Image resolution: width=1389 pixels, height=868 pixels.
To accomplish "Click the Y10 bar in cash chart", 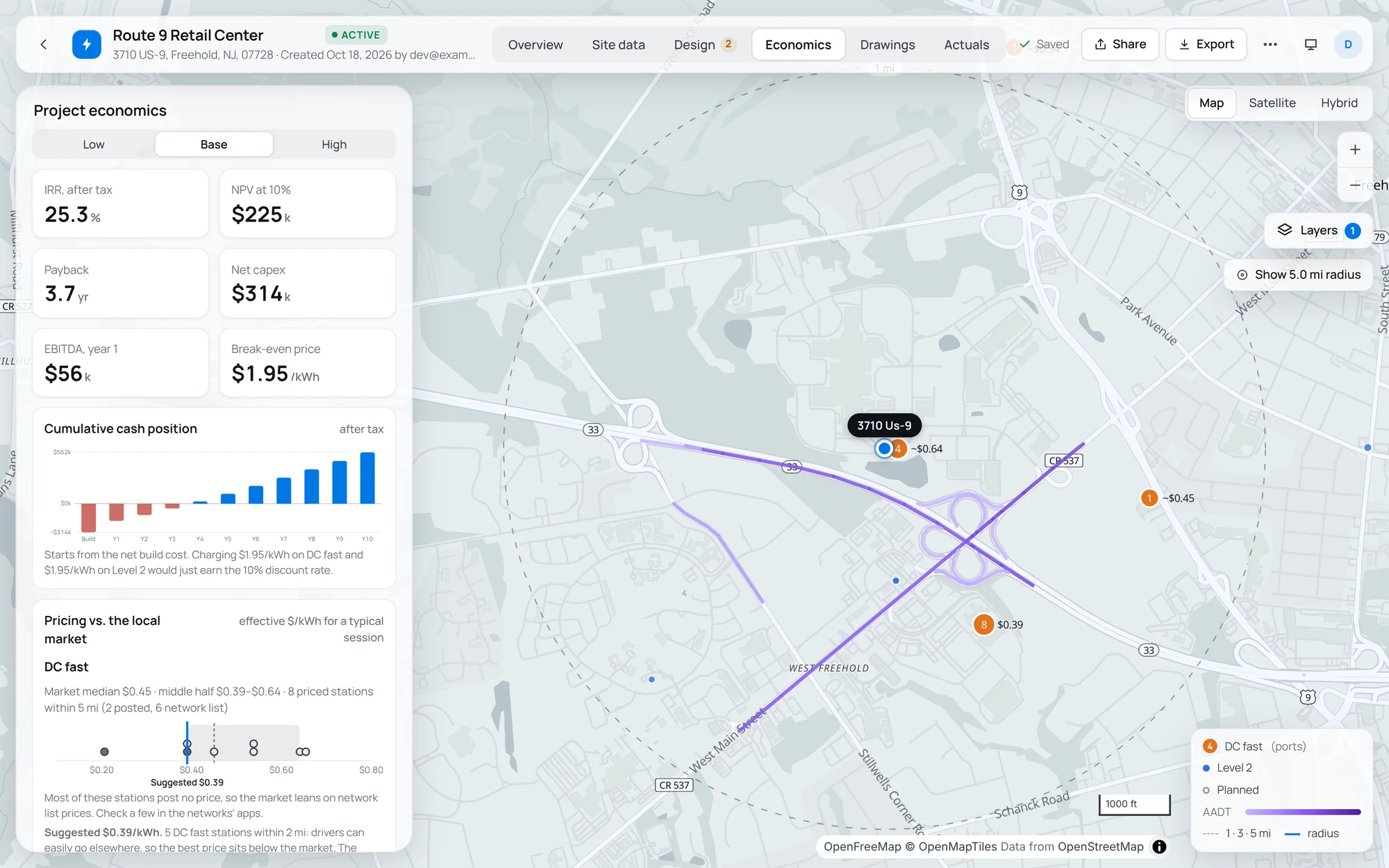I will point(367,478).
